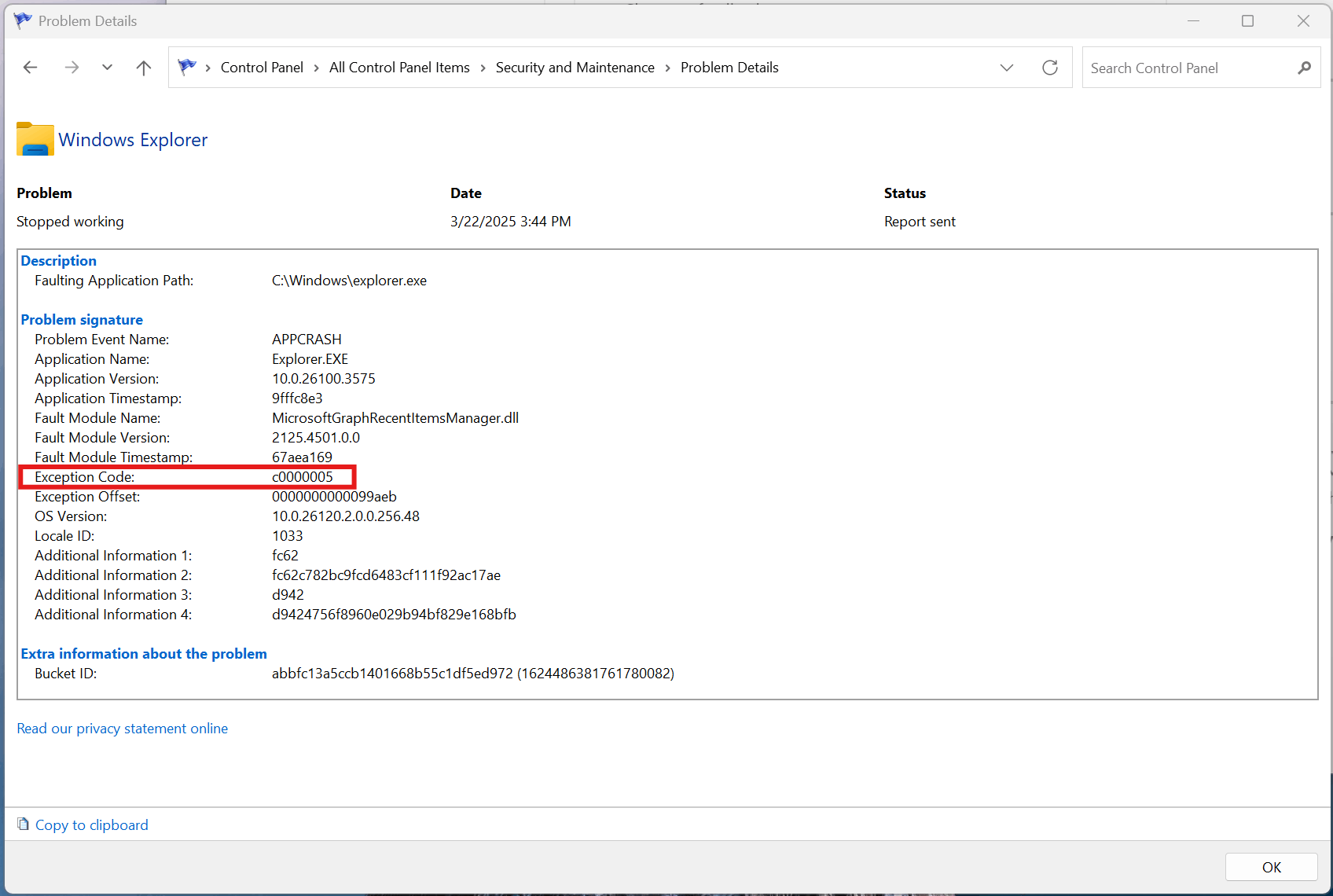This screenshot has height=896, width=1333.
Task: Click fault module timestamp 67aea169
Action: pos(302,457)
